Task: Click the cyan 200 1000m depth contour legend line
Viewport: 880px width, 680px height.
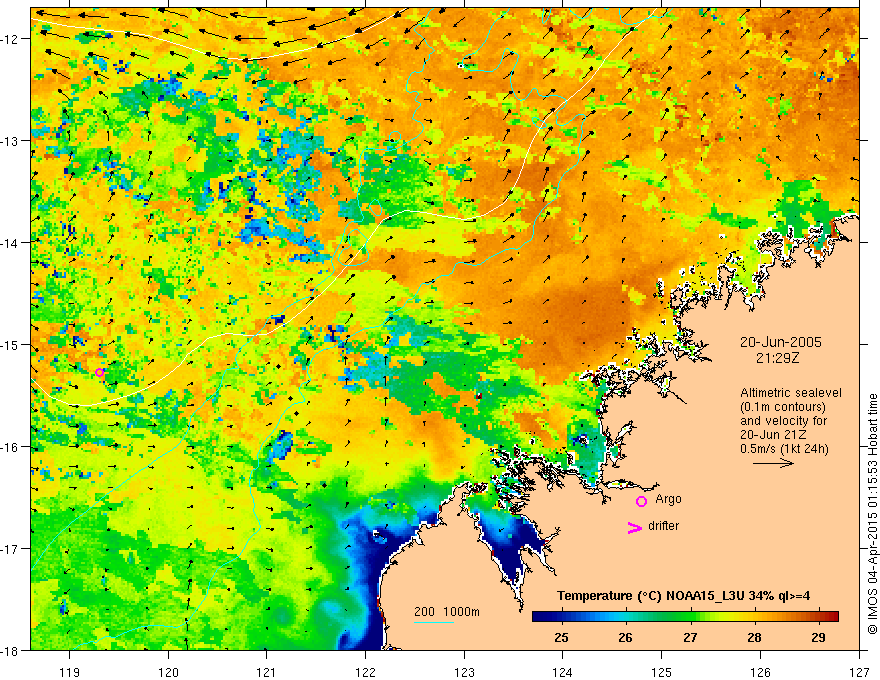Action: [434, 622]
